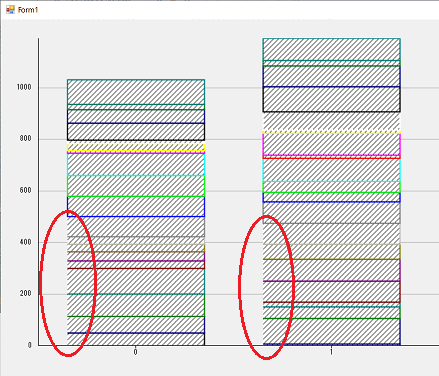Select the yellow-outlined segment in bar 0
This screenshot has width=439, height=376.
pos(136,147)
